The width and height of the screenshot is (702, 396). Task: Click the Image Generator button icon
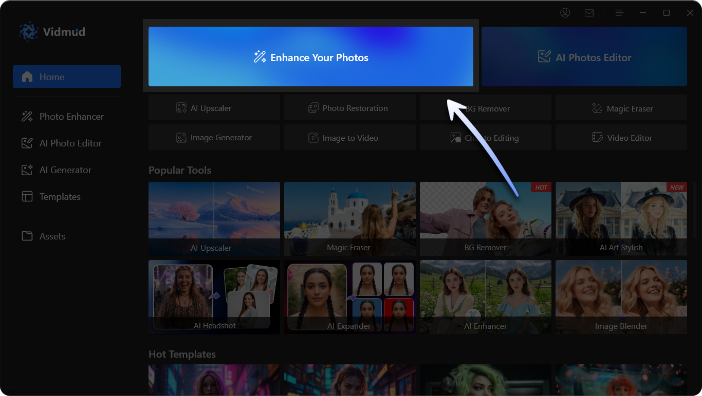point(181,138)
